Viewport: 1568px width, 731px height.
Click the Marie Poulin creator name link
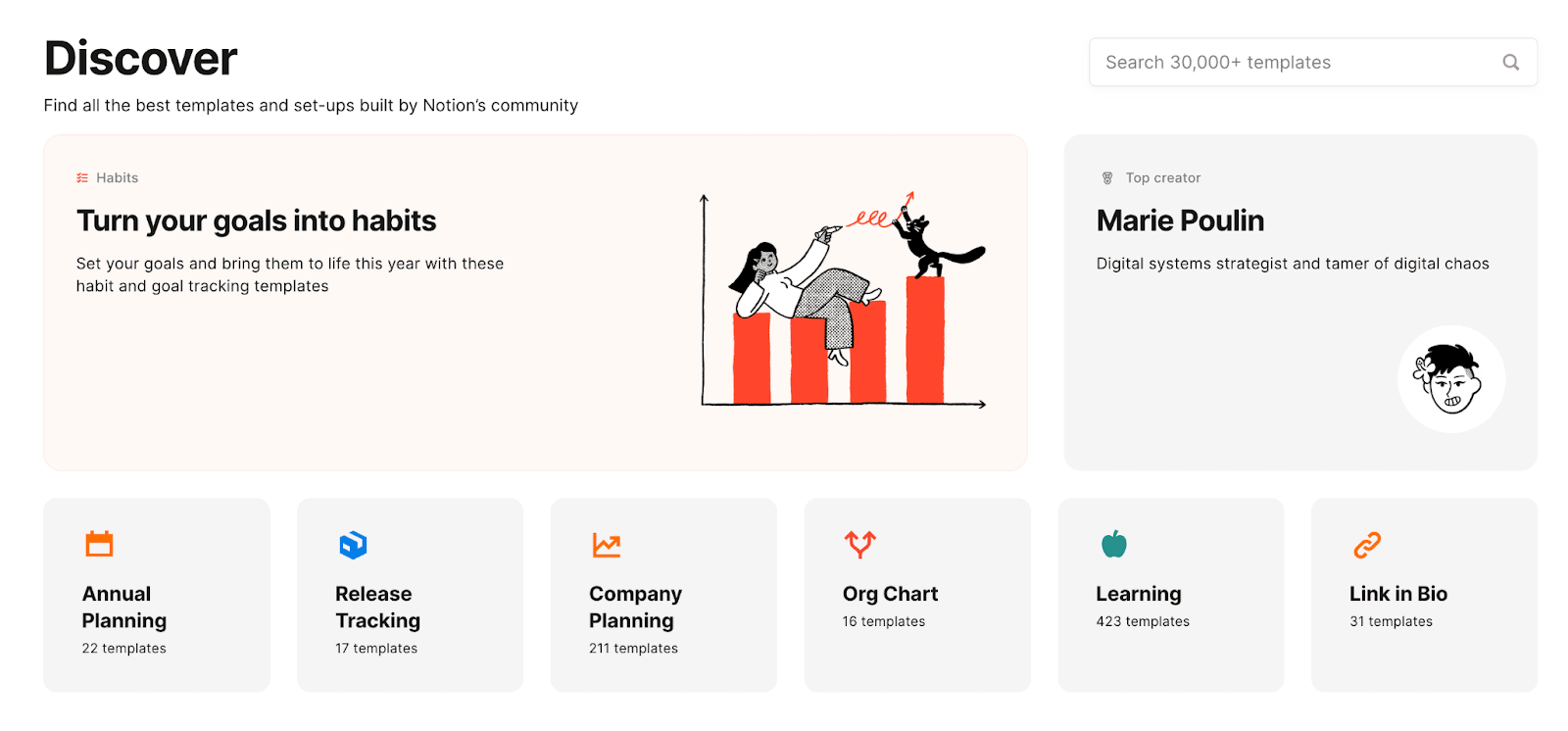[1180, 220]
